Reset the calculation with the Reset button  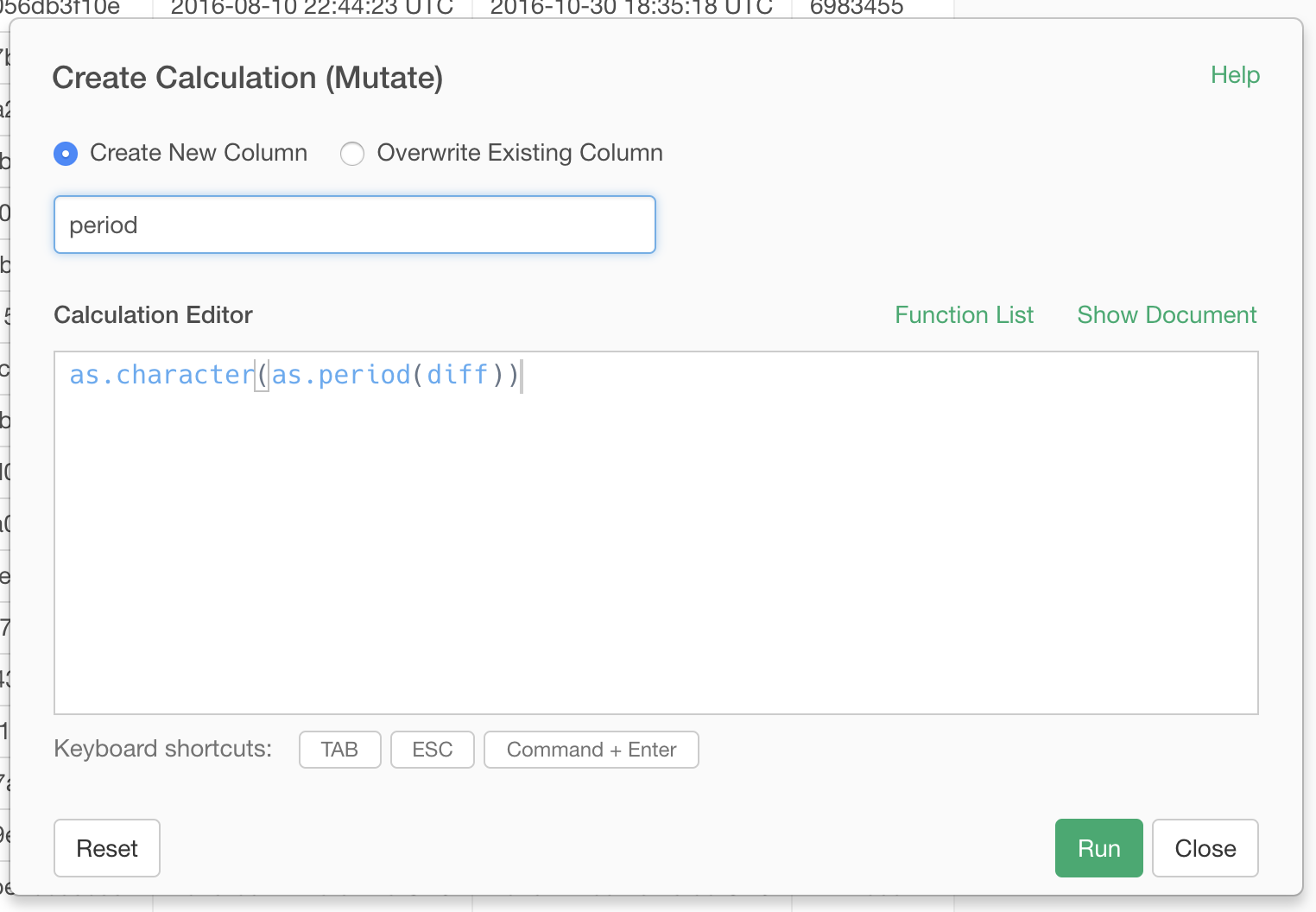[x=107, y=848]
